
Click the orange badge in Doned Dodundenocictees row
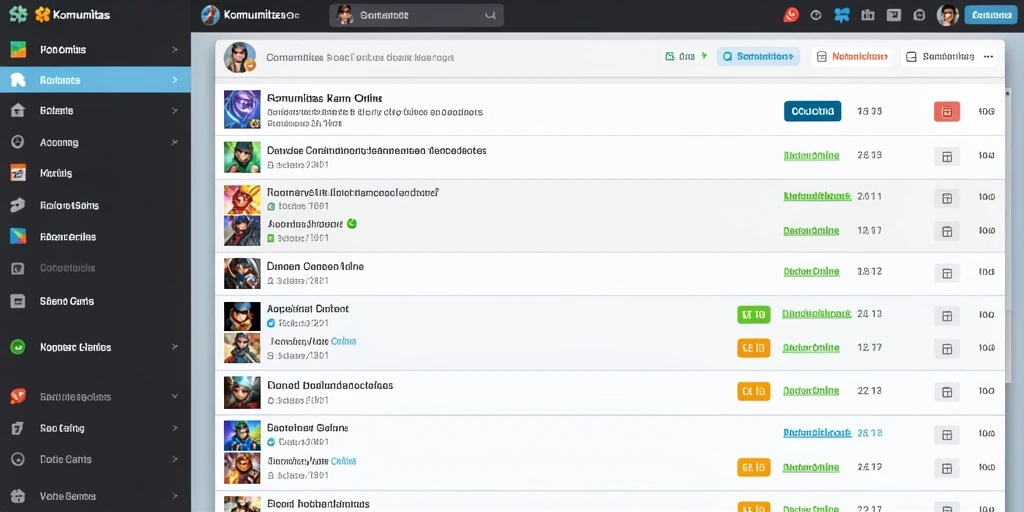[754, 391]
